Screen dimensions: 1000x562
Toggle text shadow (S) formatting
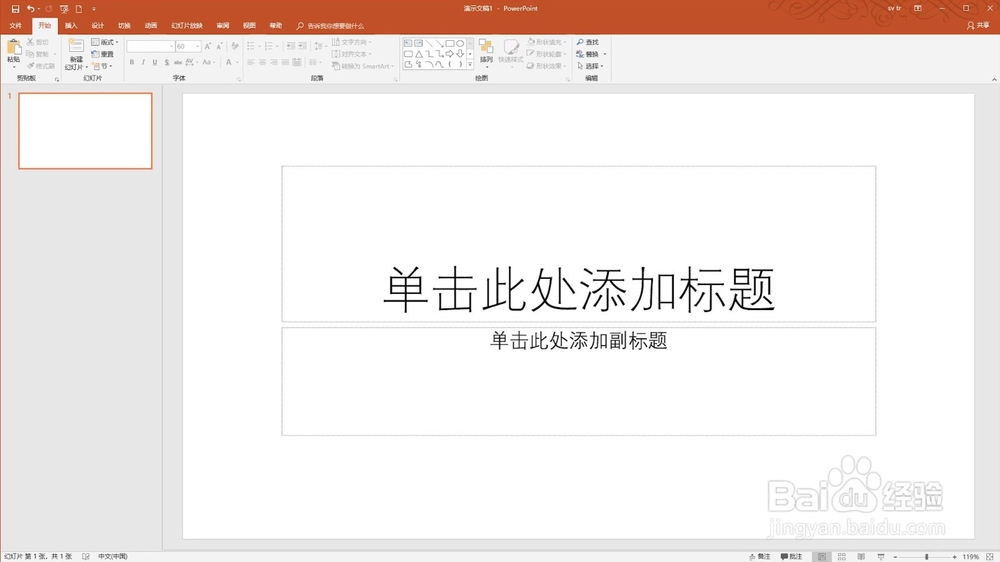[166, 63]
